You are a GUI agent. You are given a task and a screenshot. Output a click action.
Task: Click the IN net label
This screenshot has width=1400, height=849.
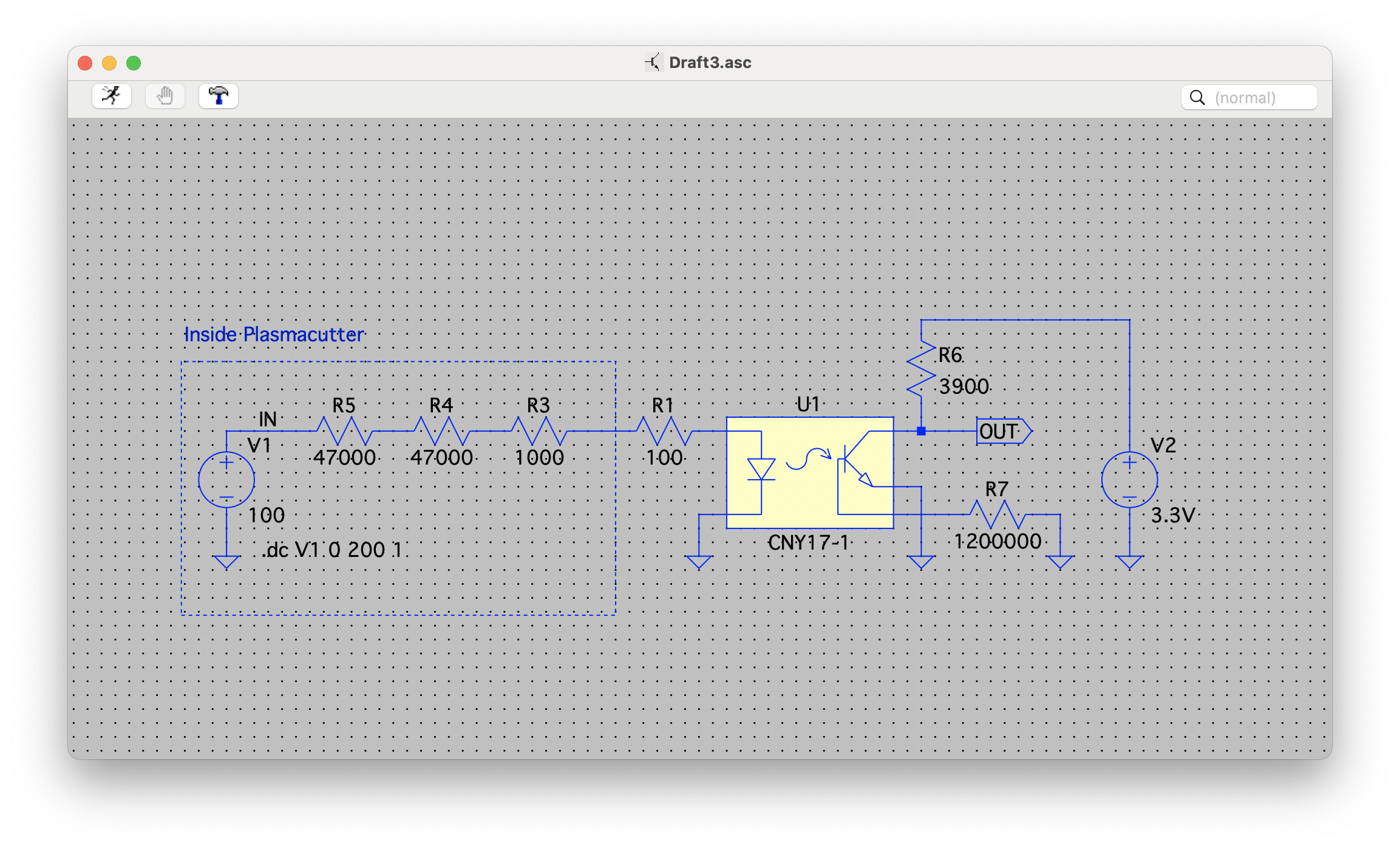point(267,419)
